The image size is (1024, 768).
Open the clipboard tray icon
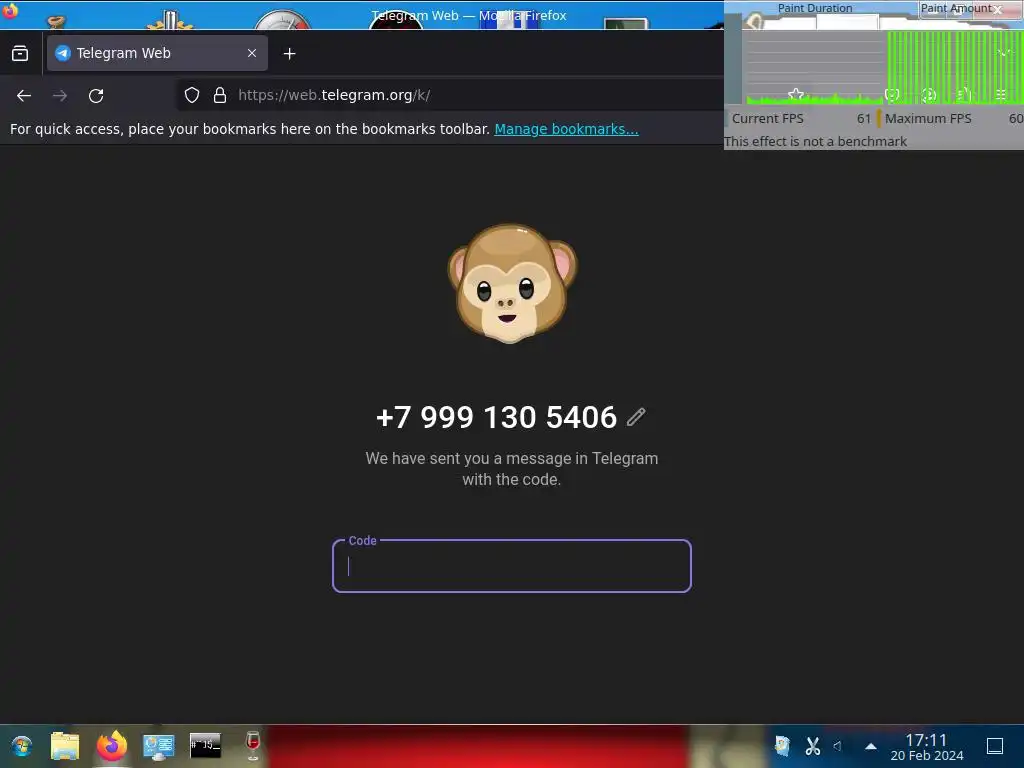click(782, 746)
